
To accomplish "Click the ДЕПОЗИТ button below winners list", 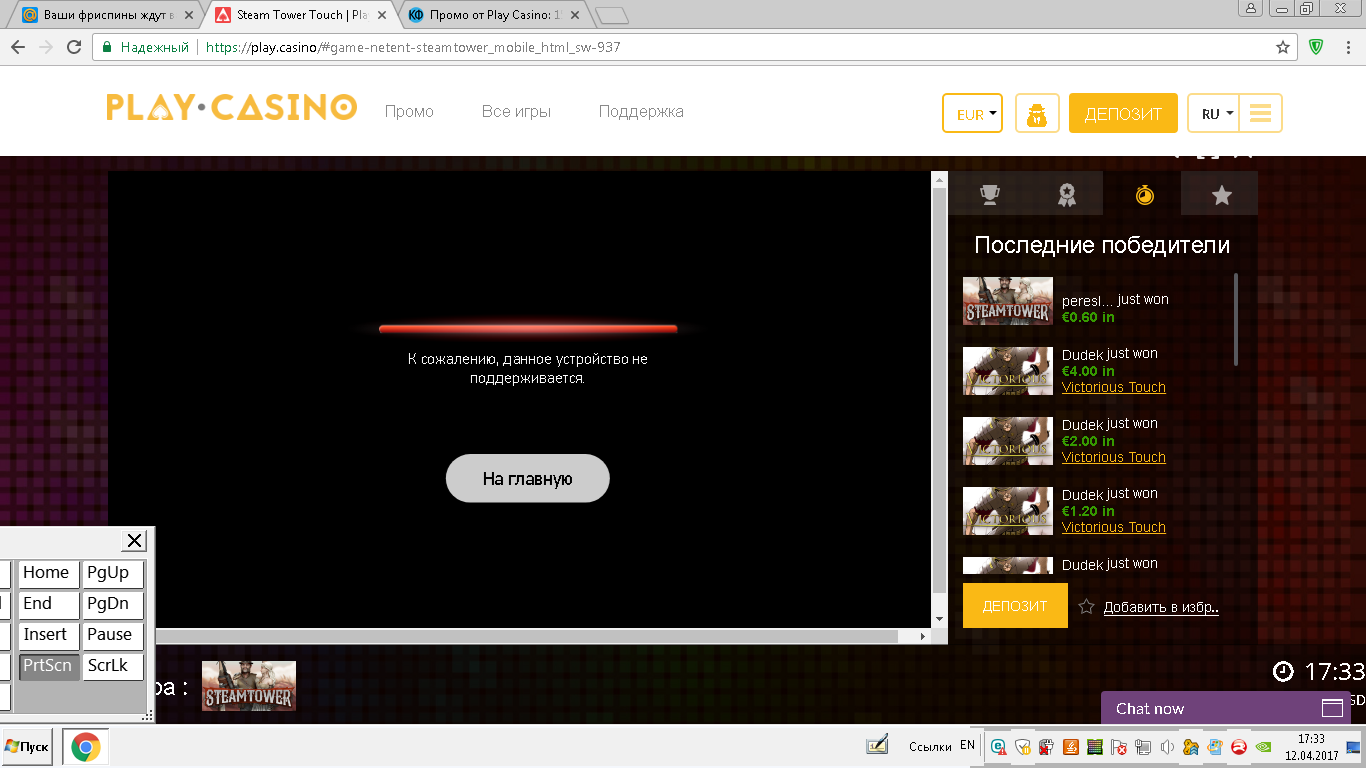I will [1015, 605].
